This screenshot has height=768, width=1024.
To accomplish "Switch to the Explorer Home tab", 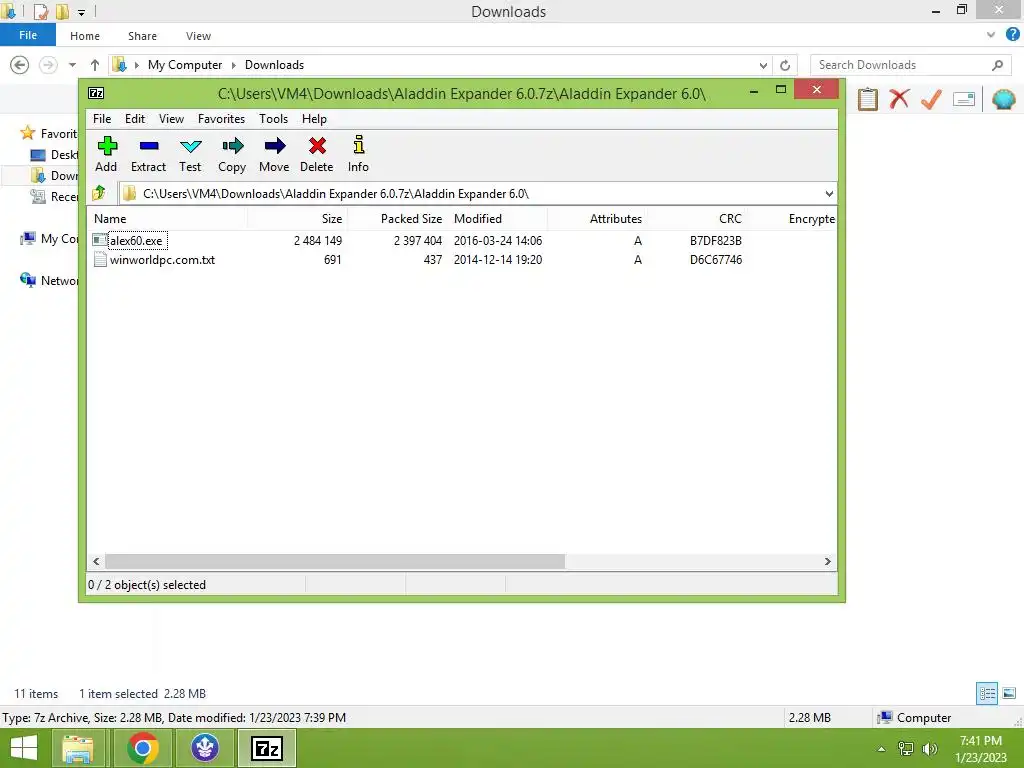I will point(85,36).
